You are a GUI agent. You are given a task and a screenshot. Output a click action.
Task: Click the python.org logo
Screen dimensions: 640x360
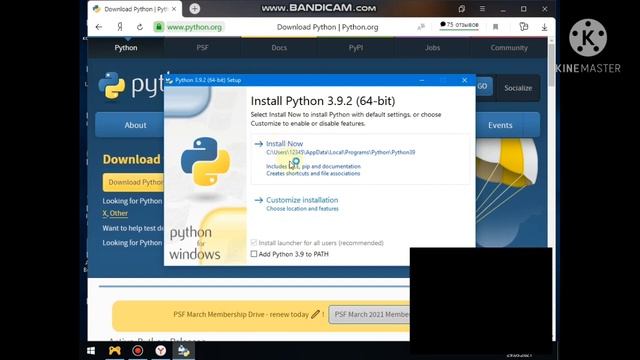tap(131, 86)
